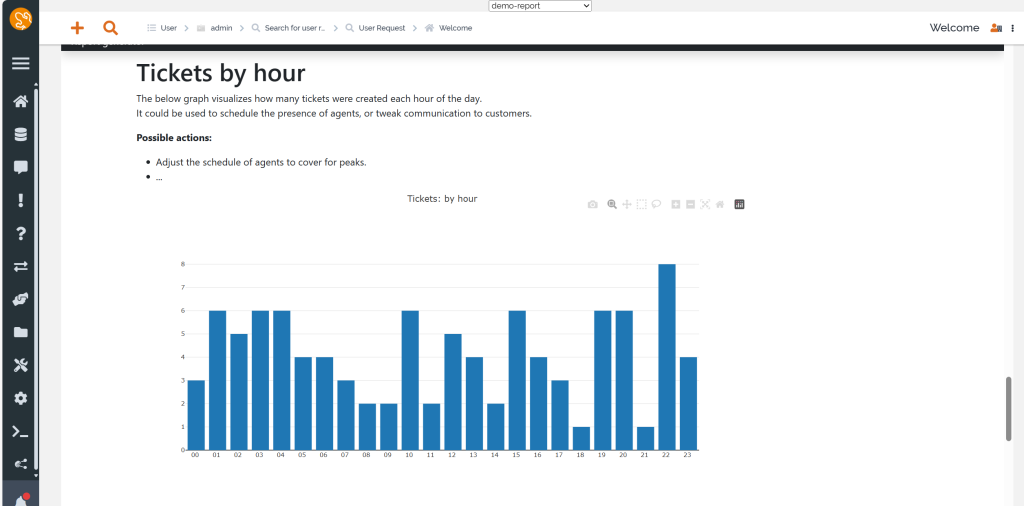This screenshot has height=506, width=1024.
Task: Select the User breadcrumb item
Action: [168, 28]
